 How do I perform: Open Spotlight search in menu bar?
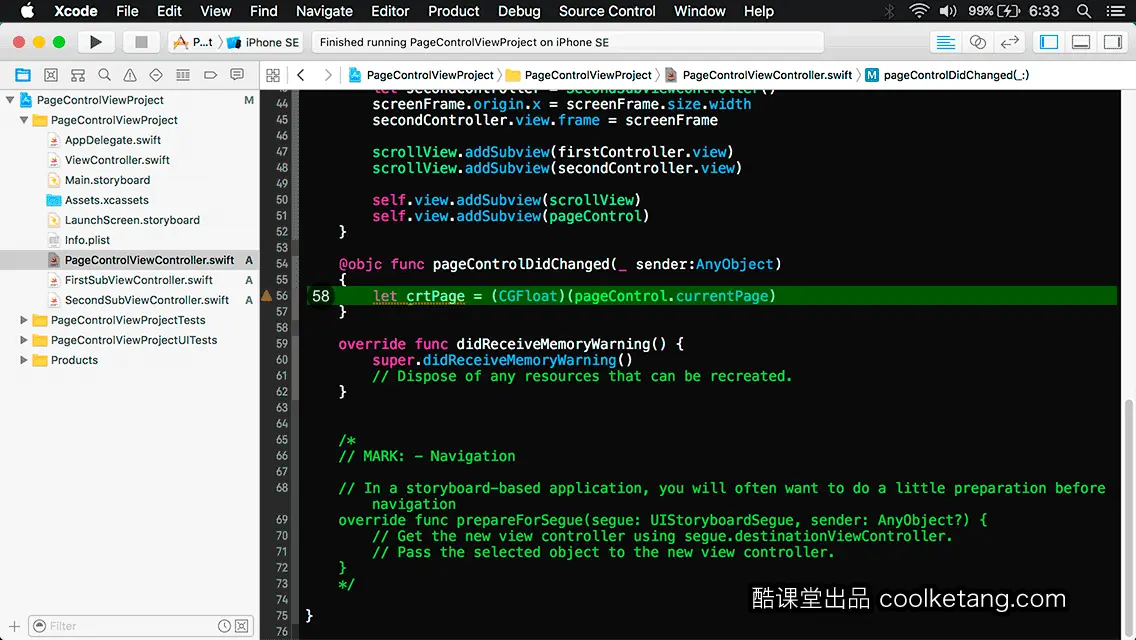(x=1084, y=11)
